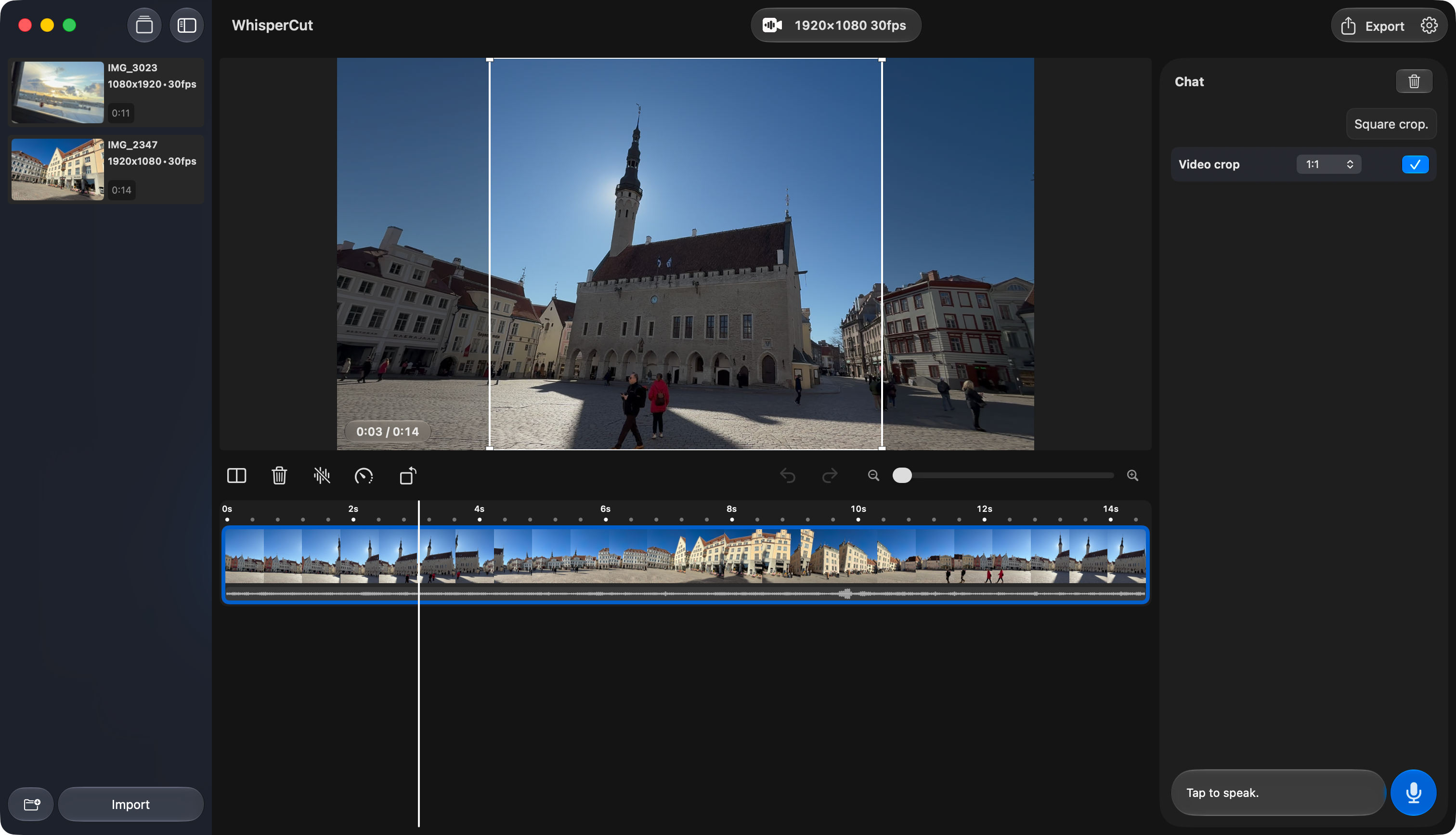Delete selected clip with timeline trash icon

279,475
